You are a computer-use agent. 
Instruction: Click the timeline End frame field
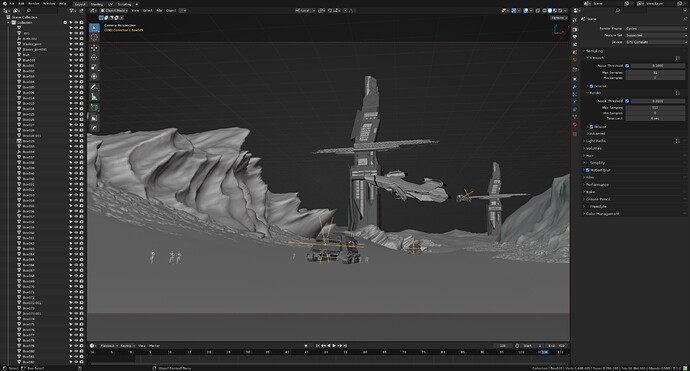point(557,346)
